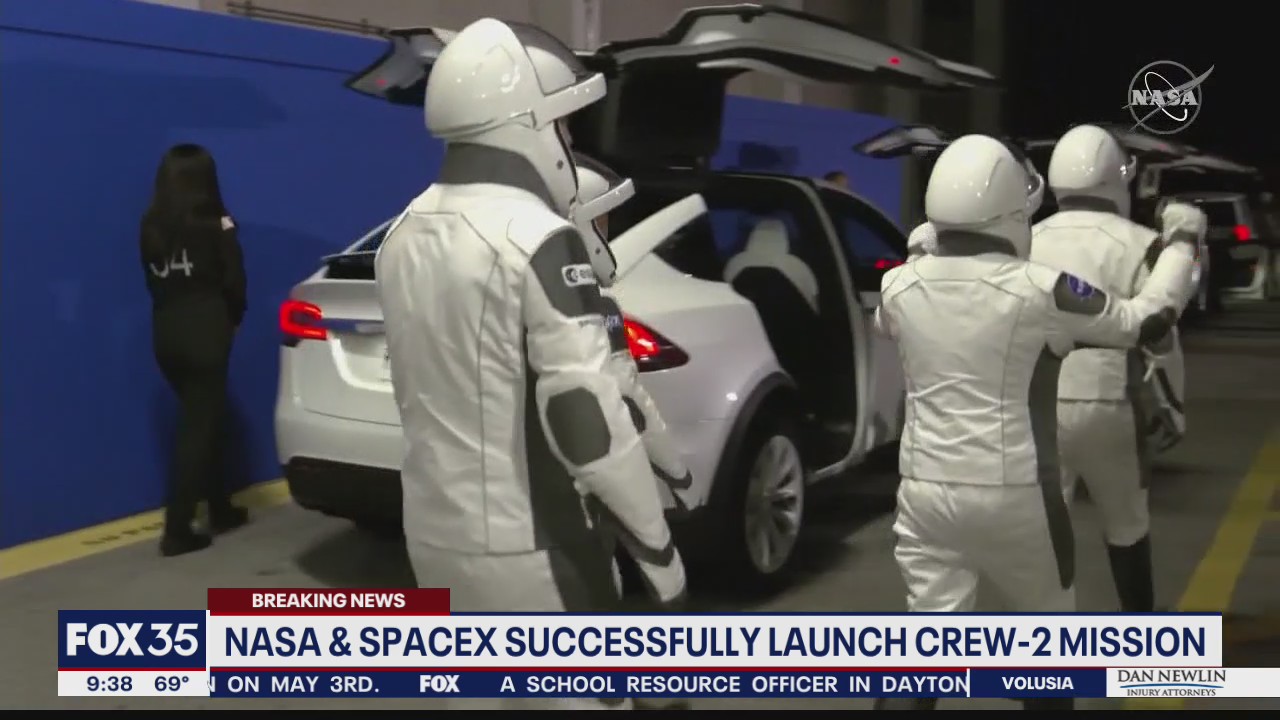Click the ticker text 'A SCHOOL RESOURCE OFFICER IN DAYTON'
This screenshot has width=1280, height=720.
pyautogui.click(x=735, y=684)
